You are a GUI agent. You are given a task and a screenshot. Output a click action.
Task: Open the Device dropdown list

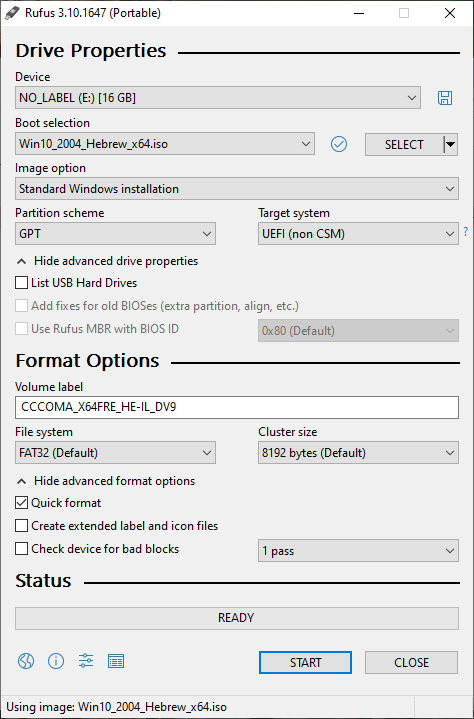[218, 98]
